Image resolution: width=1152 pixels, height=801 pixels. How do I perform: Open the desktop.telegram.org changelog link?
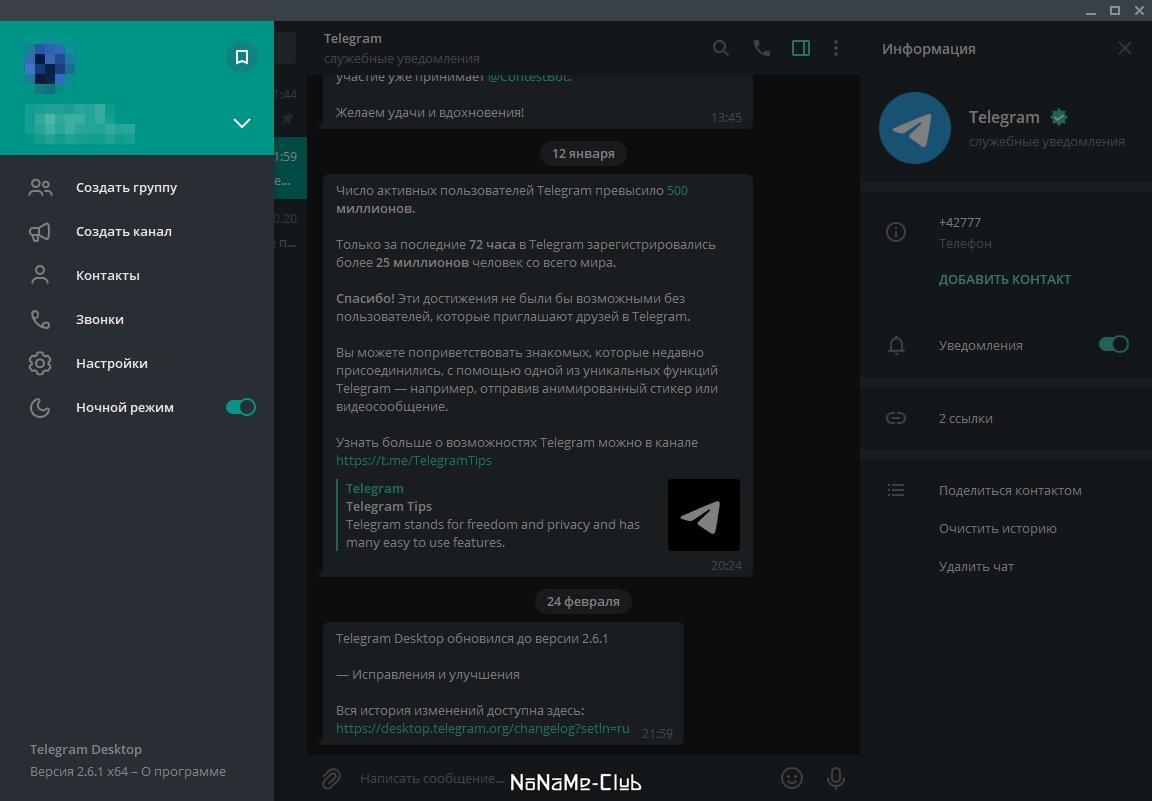click(483, 729)
